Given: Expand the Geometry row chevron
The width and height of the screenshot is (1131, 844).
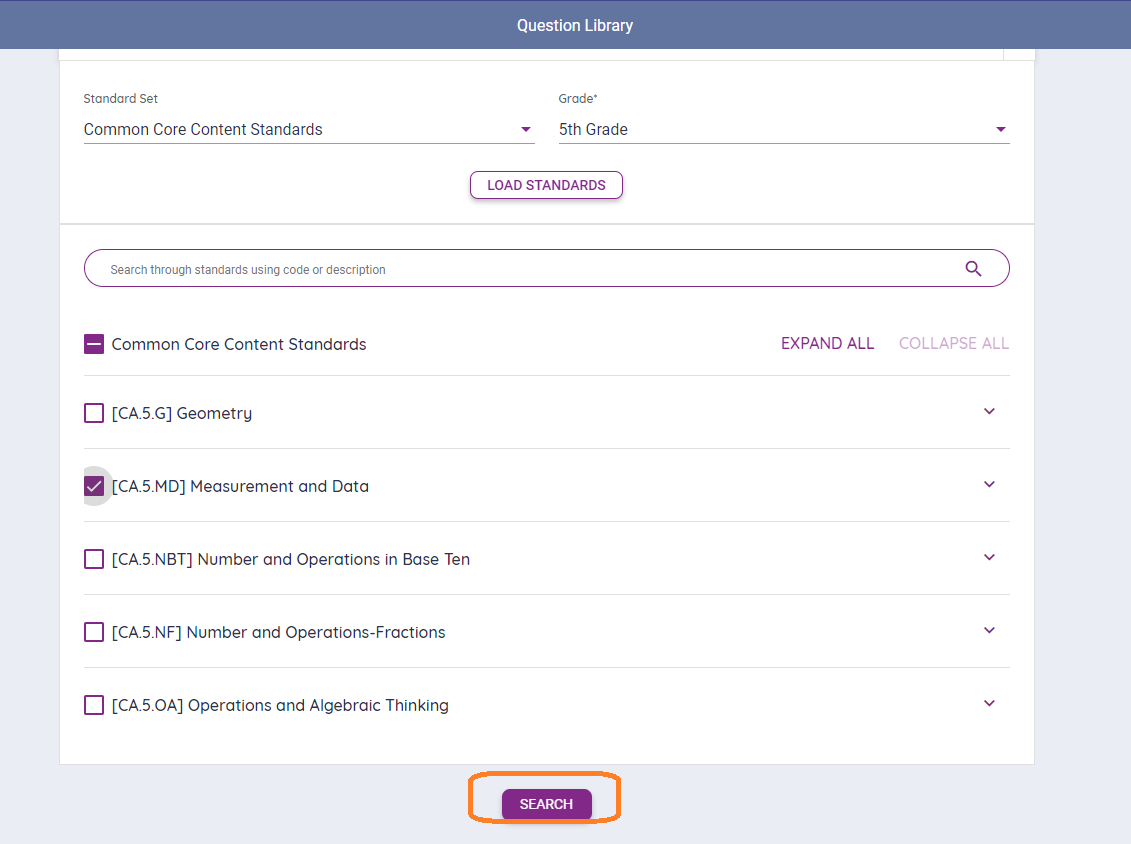Looking at the screenshot, I should 989,412.
